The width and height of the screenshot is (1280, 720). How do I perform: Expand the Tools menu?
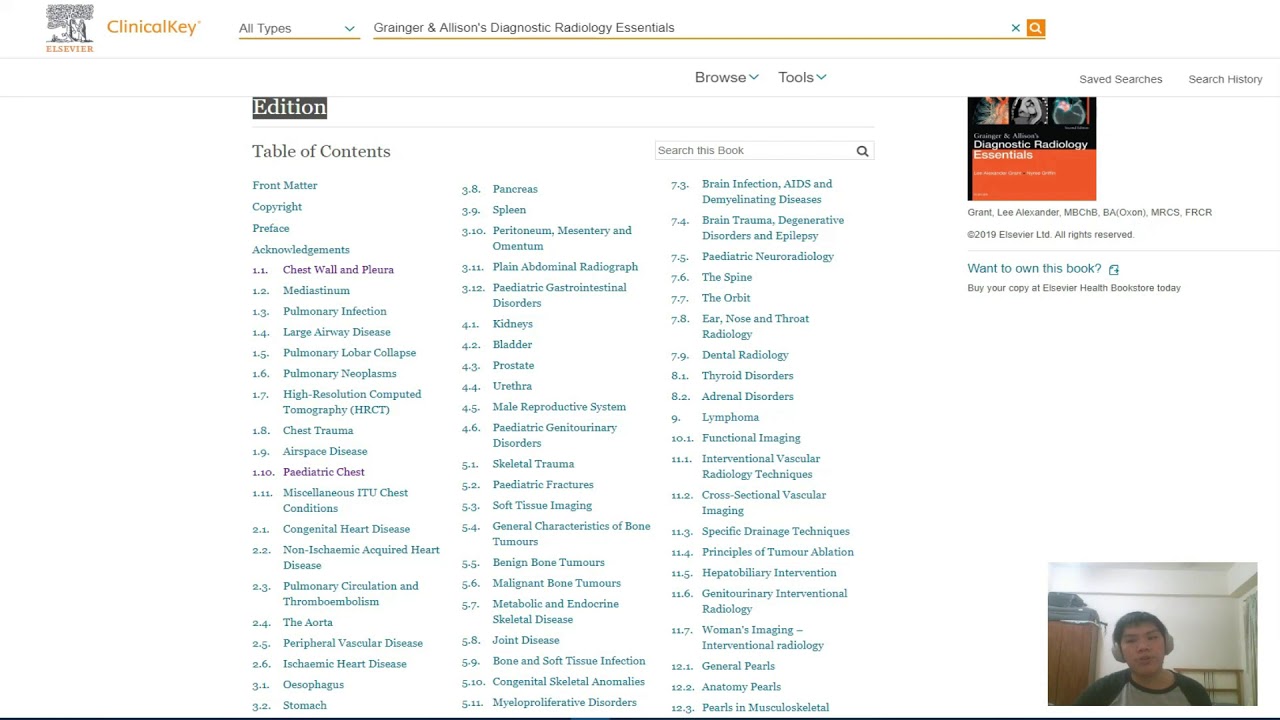(802, 77)
